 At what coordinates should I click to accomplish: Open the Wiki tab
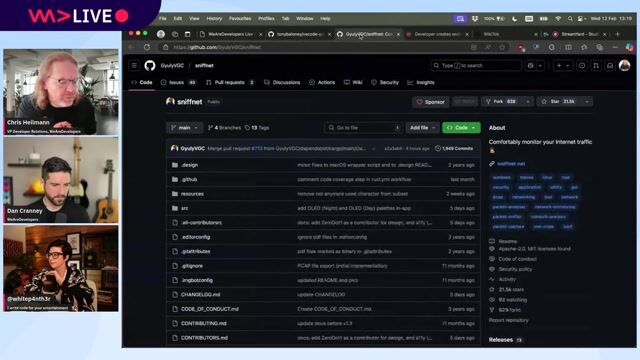[x=353, y=82]
